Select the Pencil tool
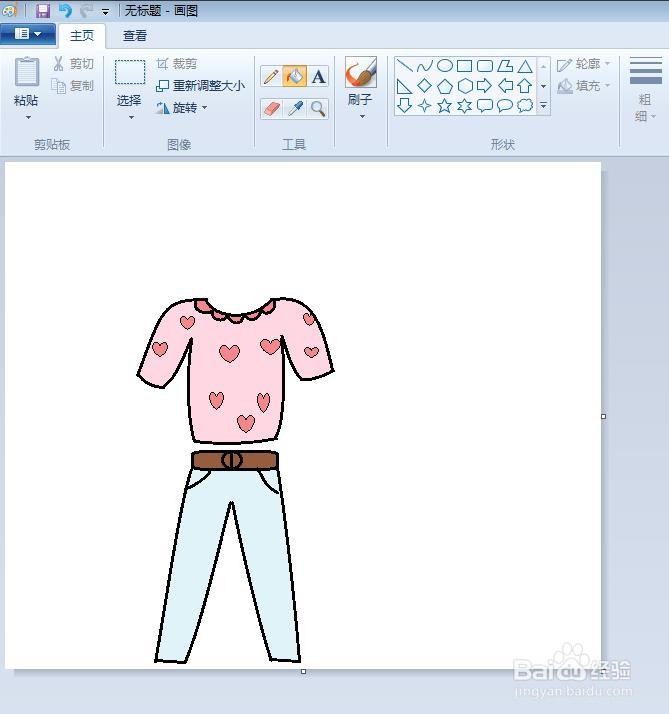The width and height of the screenshot is (669, 714). click(271, 76)
